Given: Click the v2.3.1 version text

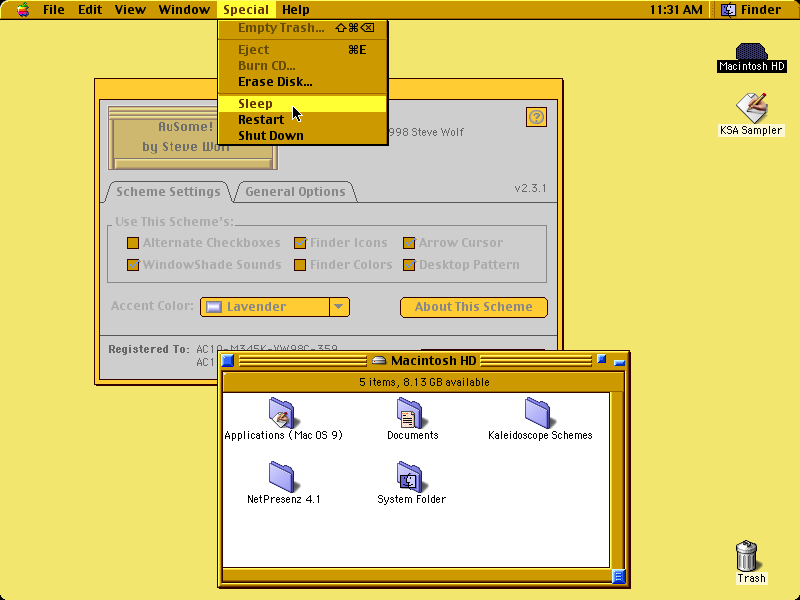Looking at the screenshot, I should tap(530, 188).
